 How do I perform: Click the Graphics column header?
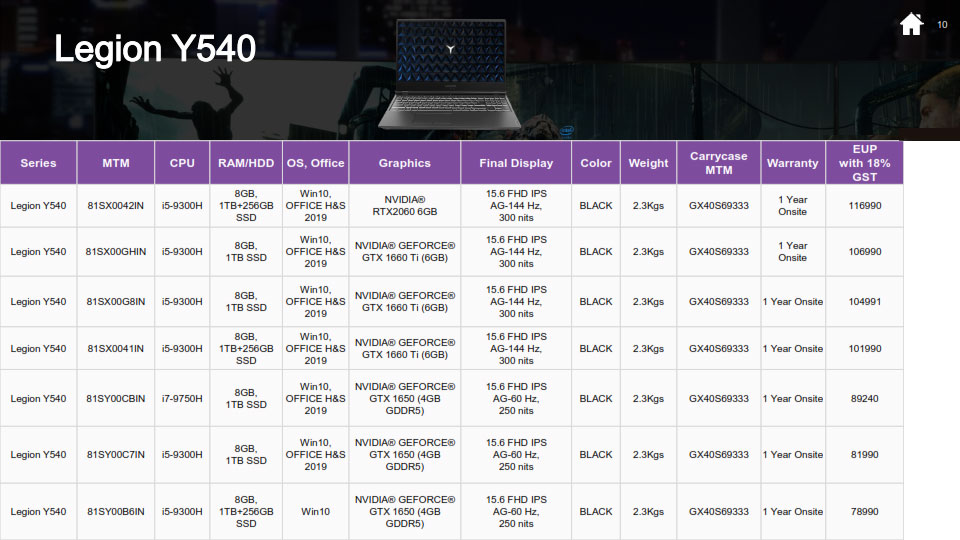point(405,163)
